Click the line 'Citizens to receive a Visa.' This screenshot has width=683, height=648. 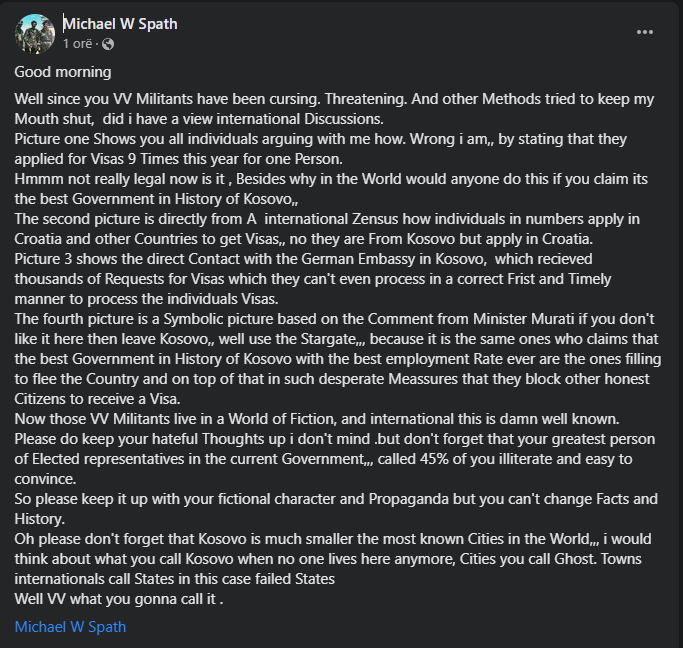(97, 399)
